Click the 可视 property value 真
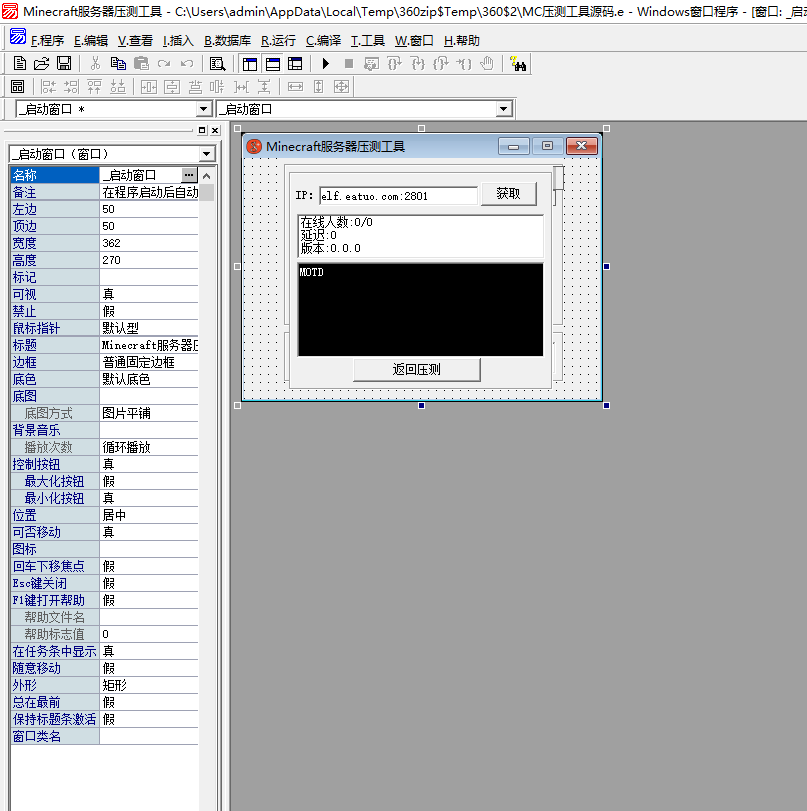The height and width of the screenshot is (811, 807). pyautogui.click(x=149, y=294)
